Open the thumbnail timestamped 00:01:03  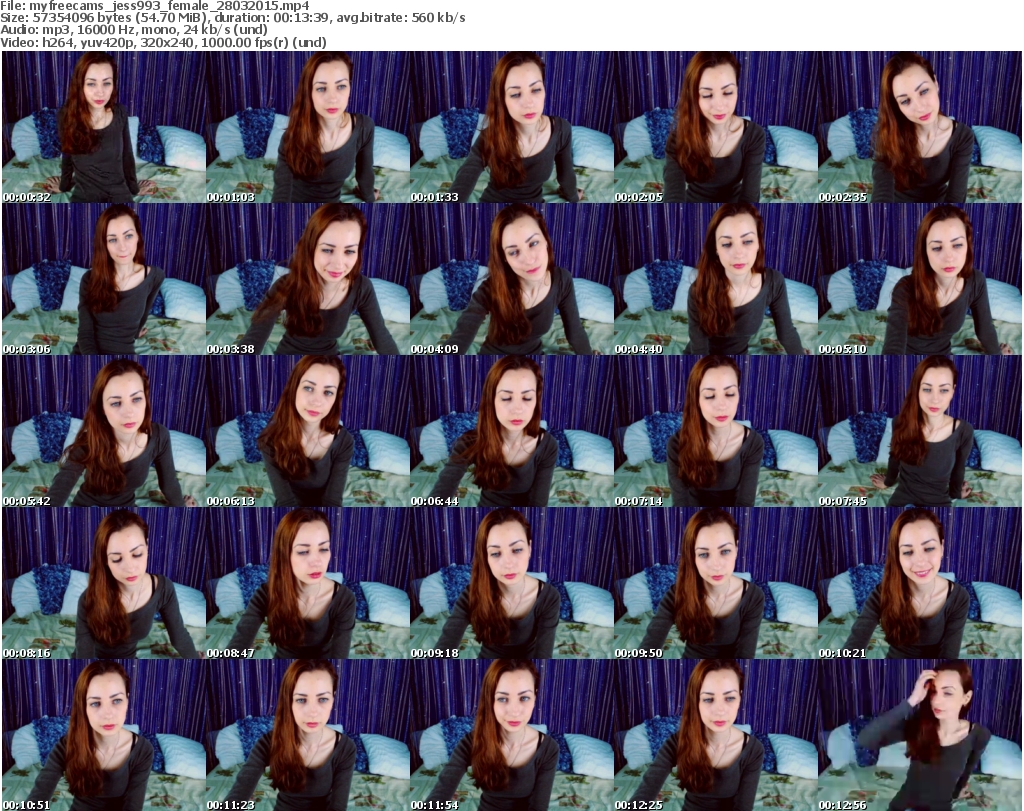[x=308, y=127]
